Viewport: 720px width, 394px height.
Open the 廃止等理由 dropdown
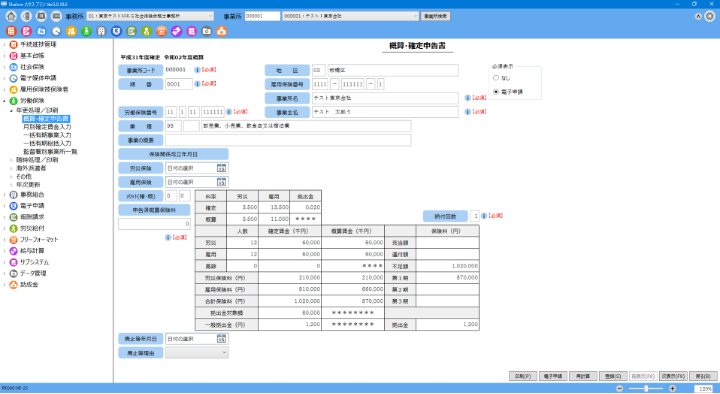click(224, 353)
